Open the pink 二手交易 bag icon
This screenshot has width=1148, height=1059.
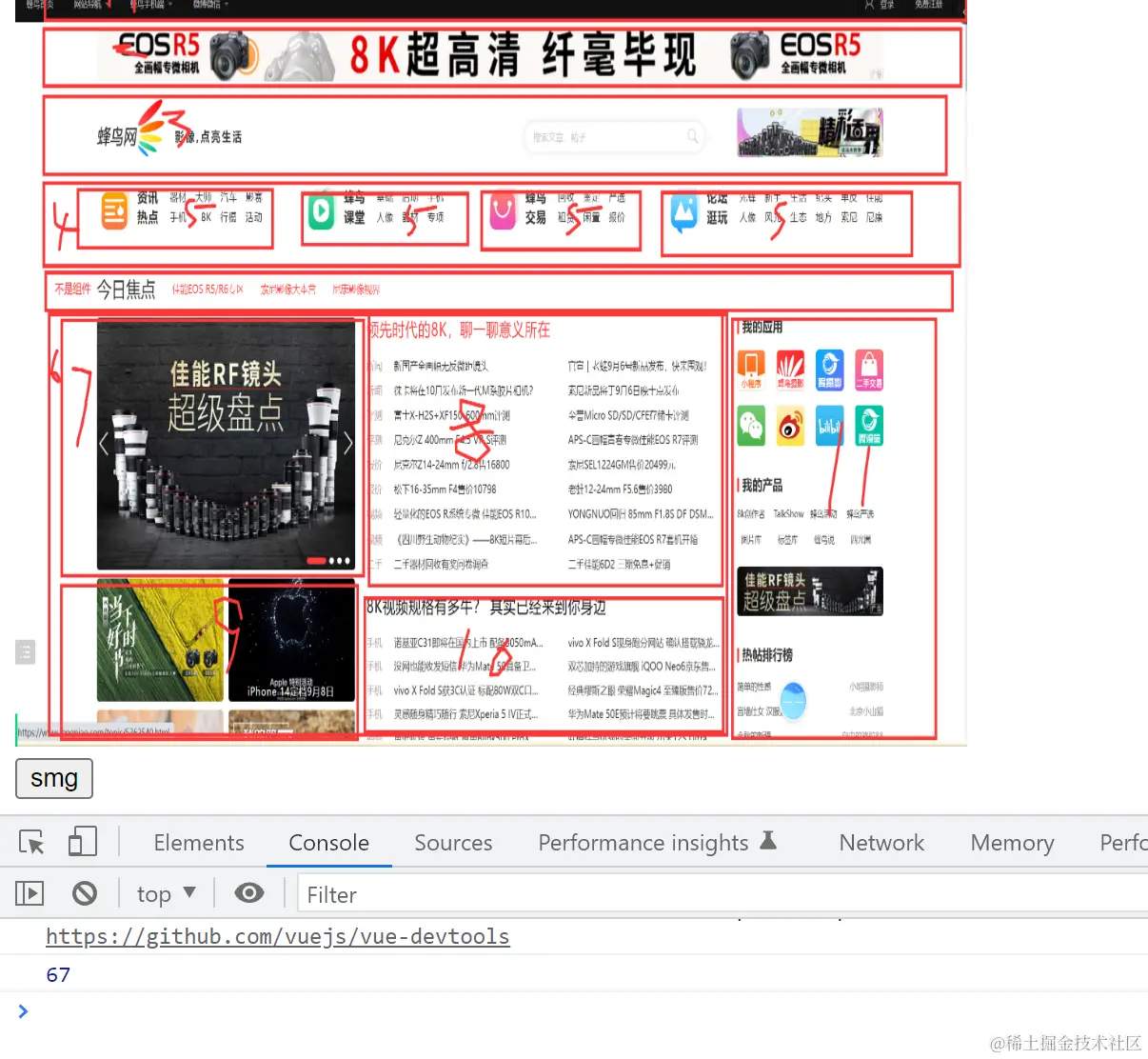click(x=869, y=370)
